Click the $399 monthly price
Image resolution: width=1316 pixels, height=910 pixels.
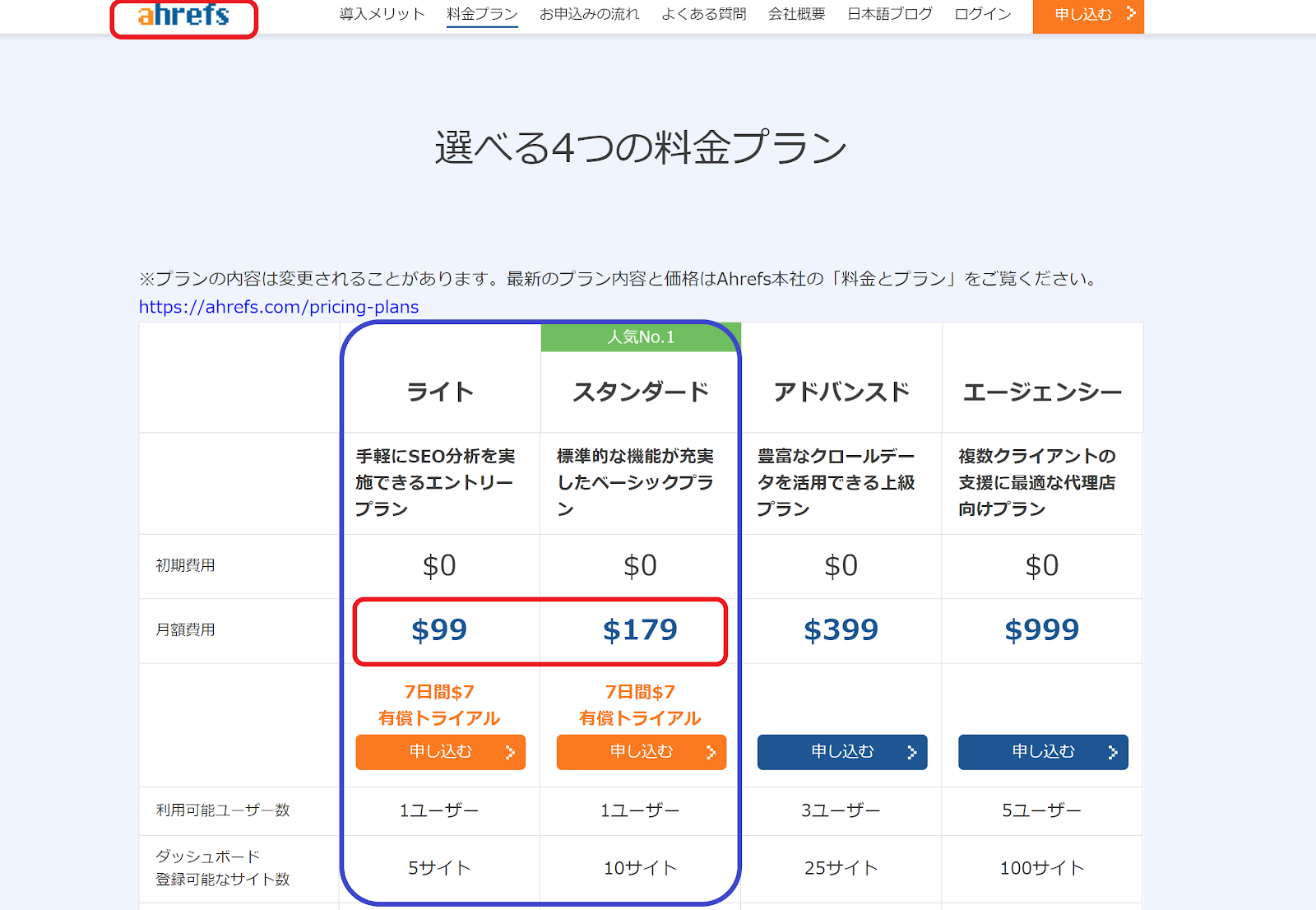[x=841, y=630]
